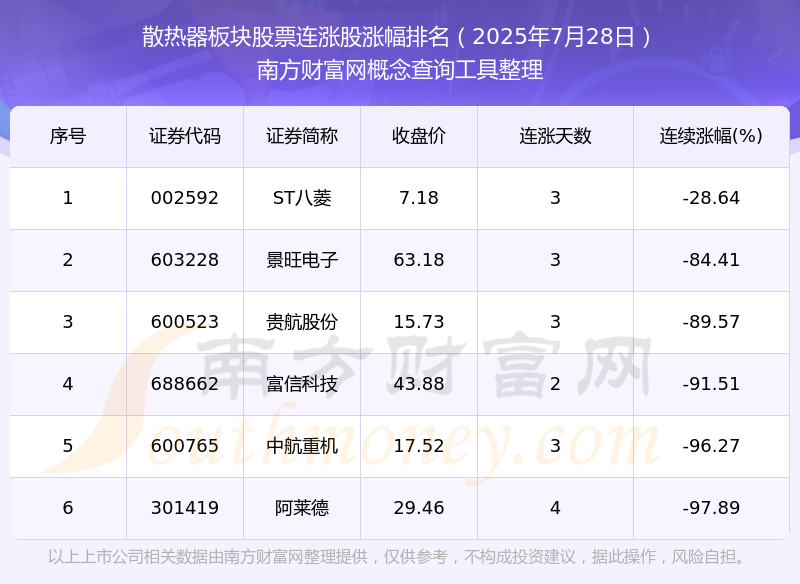Image resolution: width=800 pixels, height=584 pixels.
Task: Select stock name 景旺电子
Action: point(302,260)
